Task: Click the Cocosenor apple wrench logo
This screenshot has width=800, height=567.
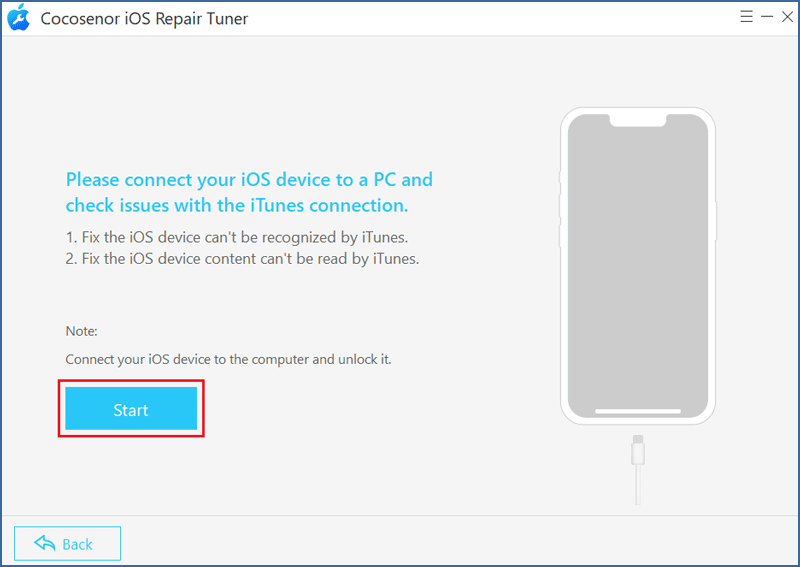Action: pyautogui.click(x=19, y=18)
